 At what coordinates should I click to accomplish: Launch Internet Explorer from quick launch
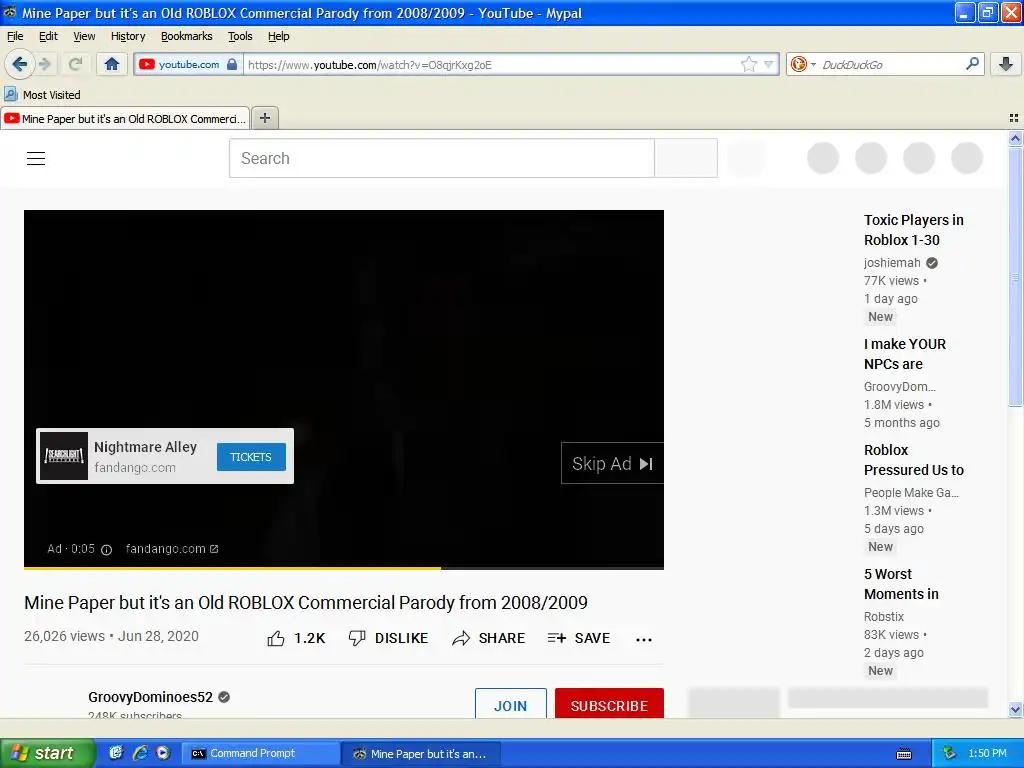[140, 753]
